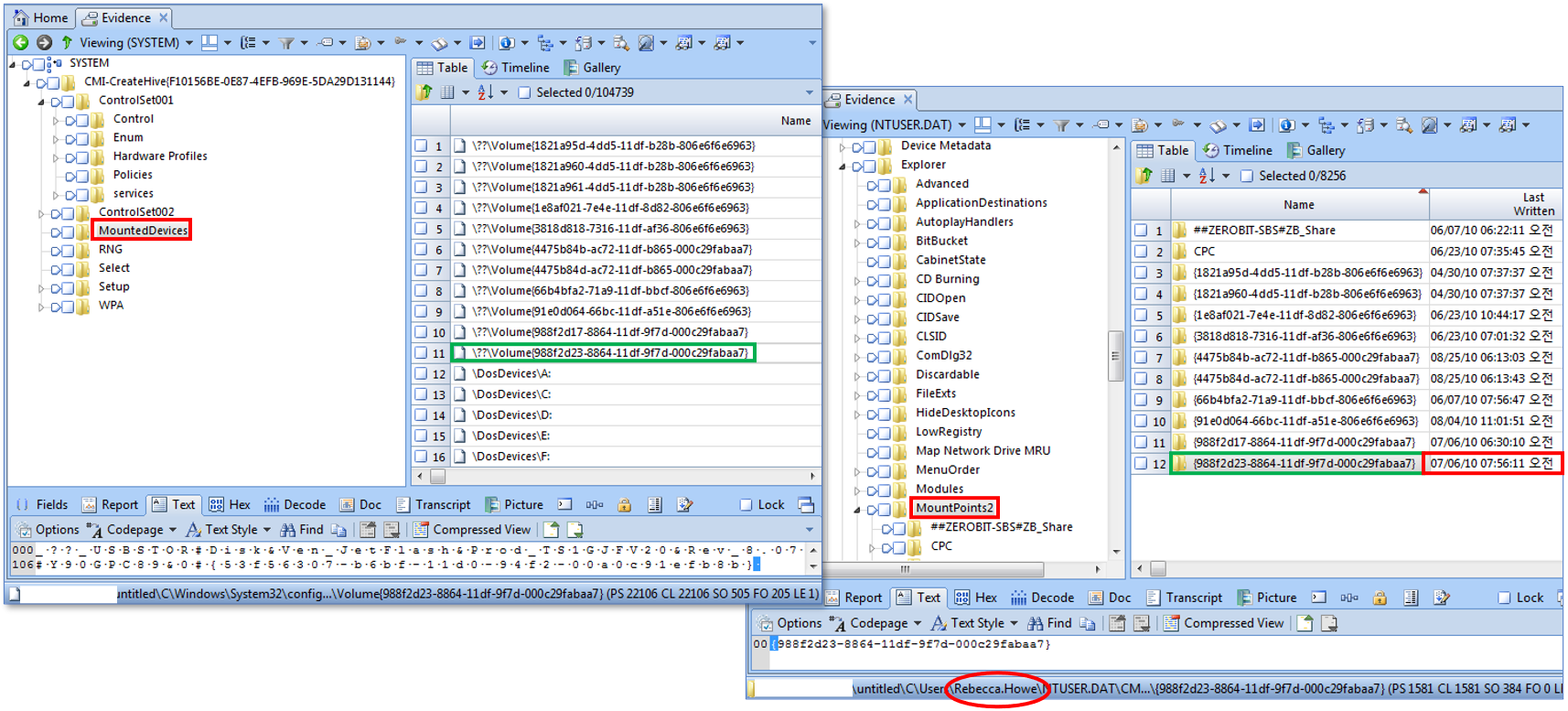Open the Viewing (SYSTEM) dropdown
Viewport: 1568px width, 711px height.
click(x=189, y=42)
